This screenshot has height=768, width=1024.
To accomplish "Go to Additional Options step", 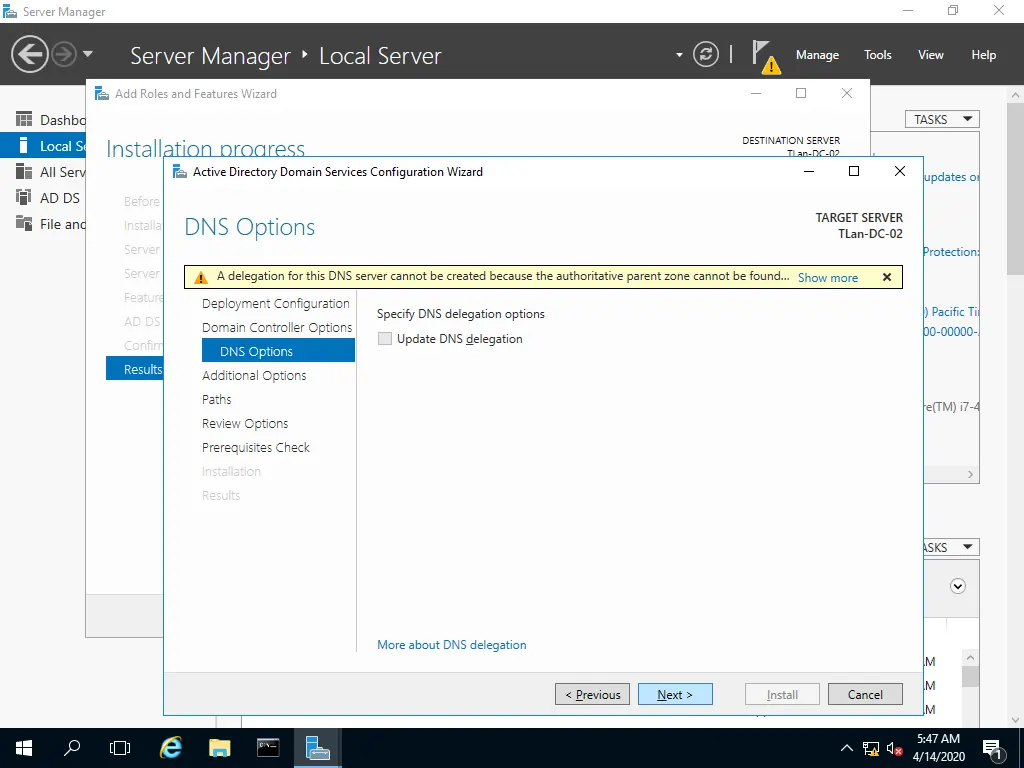I will click(254, 375).
